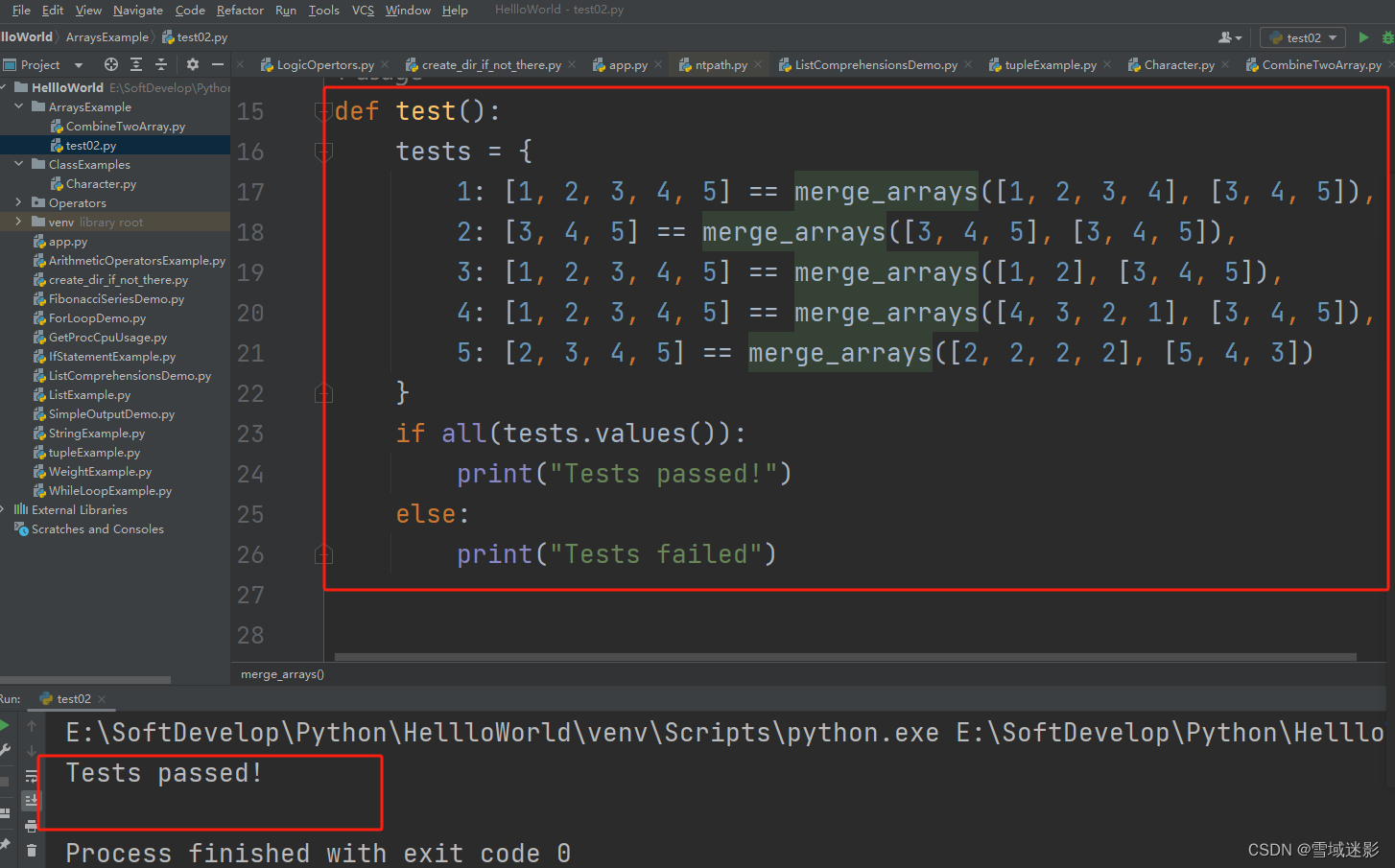Start debugging using the bug icon

(x=1388, y=36)
